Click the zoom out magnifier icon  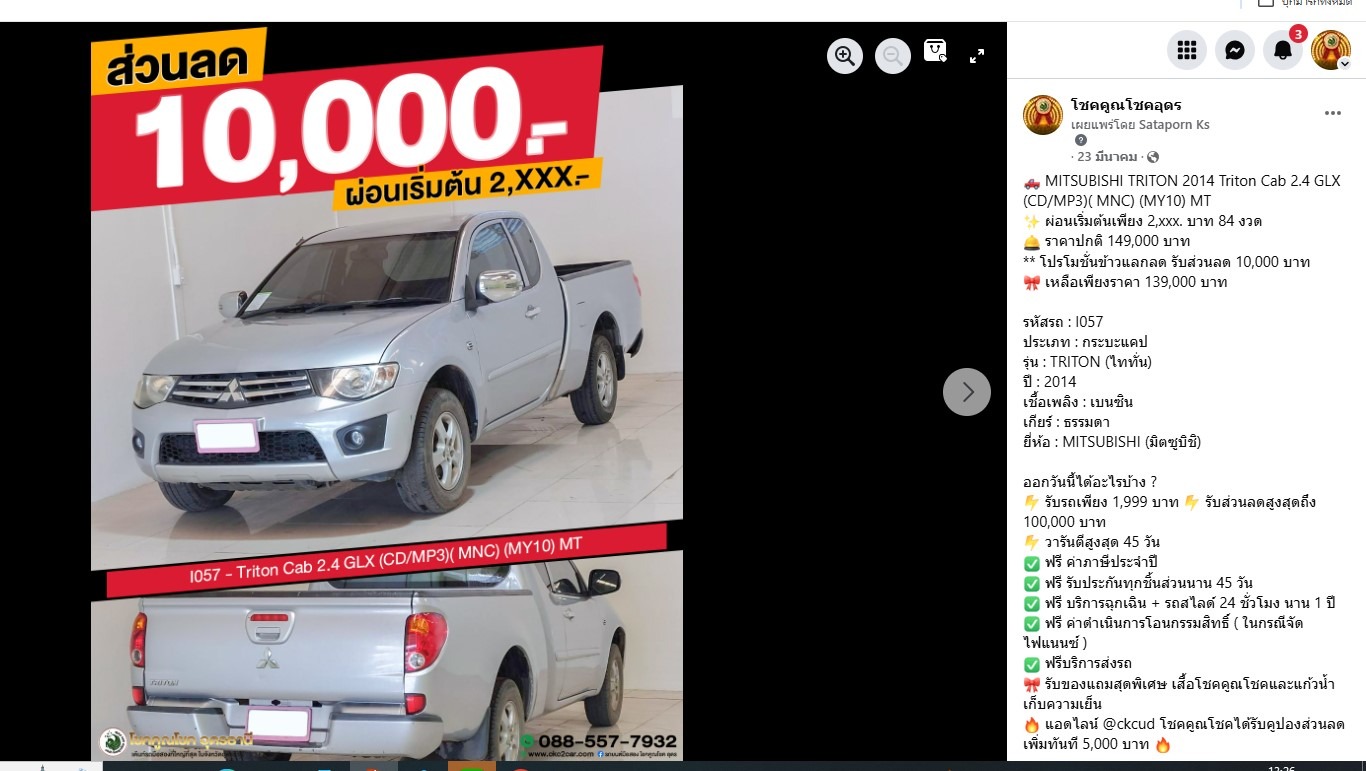[893, 56]
